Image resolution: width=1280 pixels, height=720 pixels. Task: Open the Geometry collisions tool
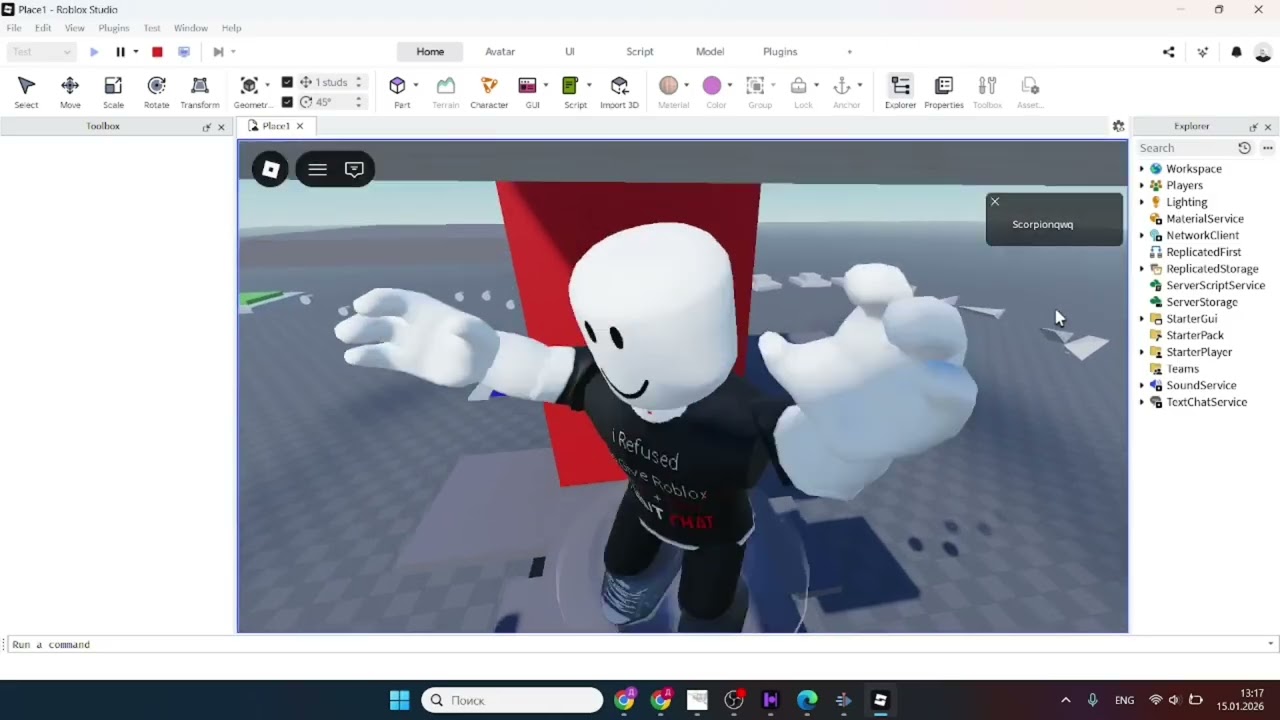250,91
